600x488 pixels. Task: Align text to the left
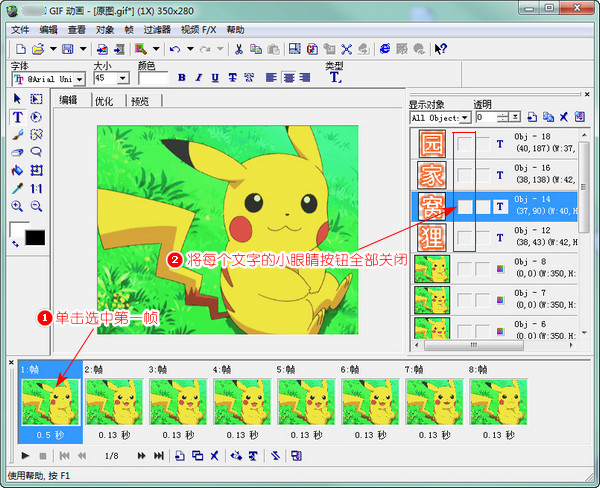pyautogui.click(x=271, y=78)
